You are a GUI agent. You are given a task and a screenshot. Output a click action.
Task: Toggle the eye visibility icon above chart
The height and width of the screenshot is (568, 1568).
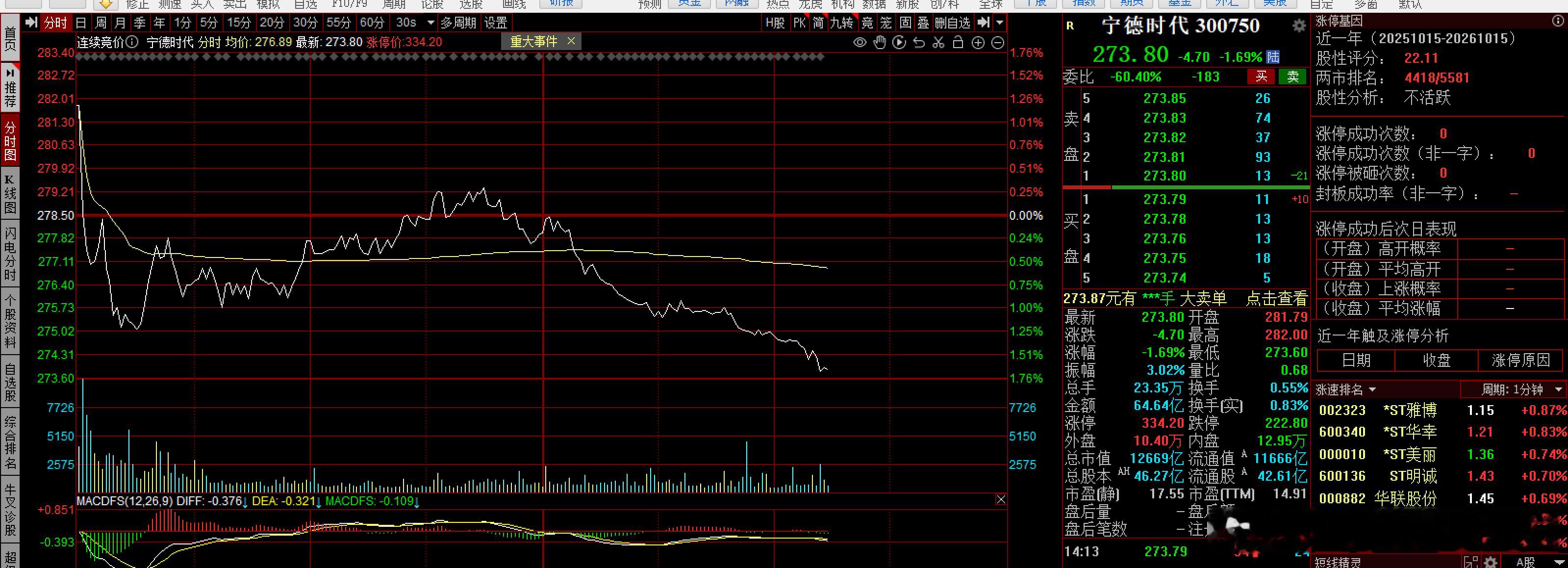860,43
